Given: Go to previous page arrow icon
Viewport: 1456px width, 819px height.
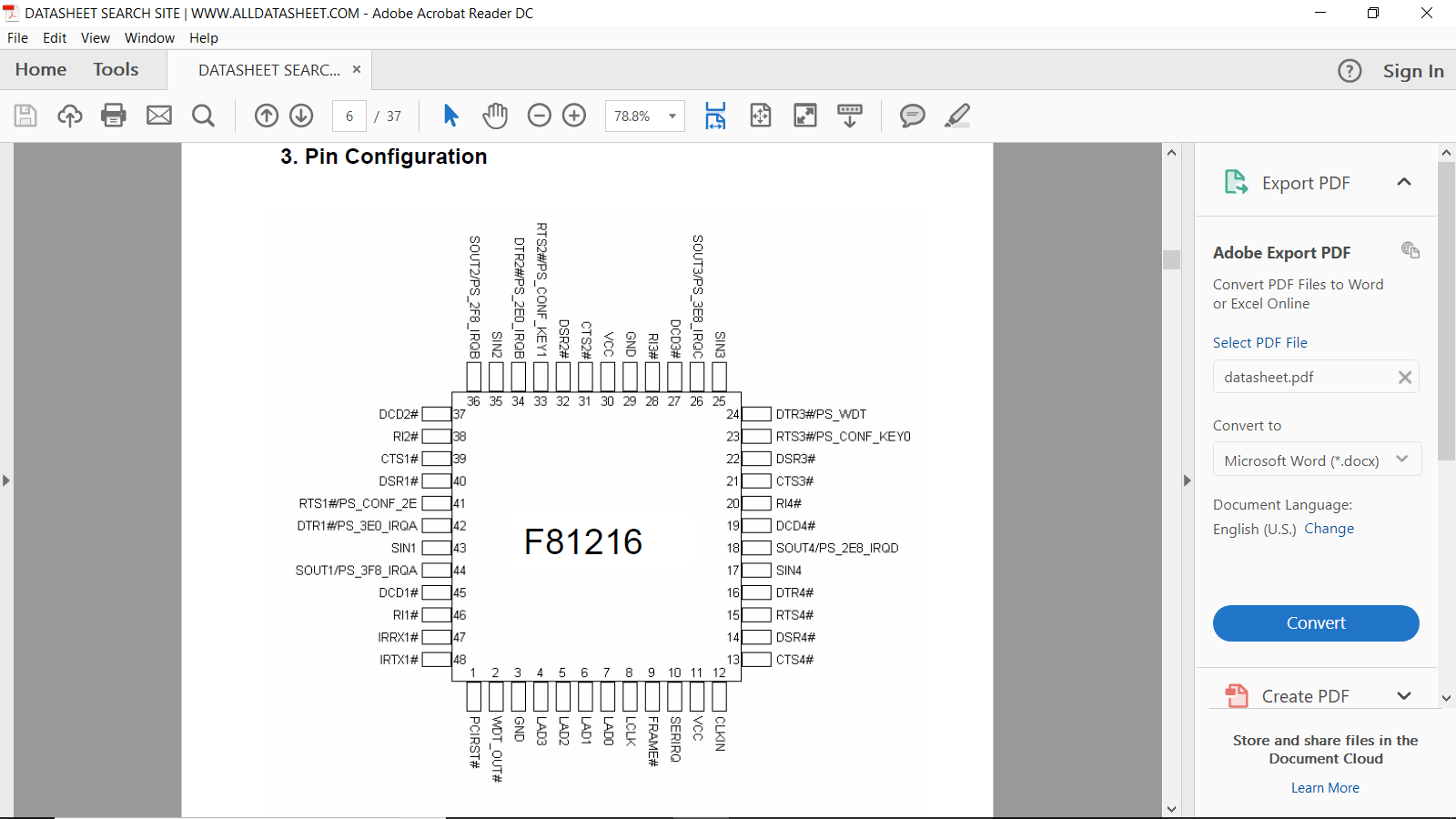Looking at the screenshot, I should point(267,116).
